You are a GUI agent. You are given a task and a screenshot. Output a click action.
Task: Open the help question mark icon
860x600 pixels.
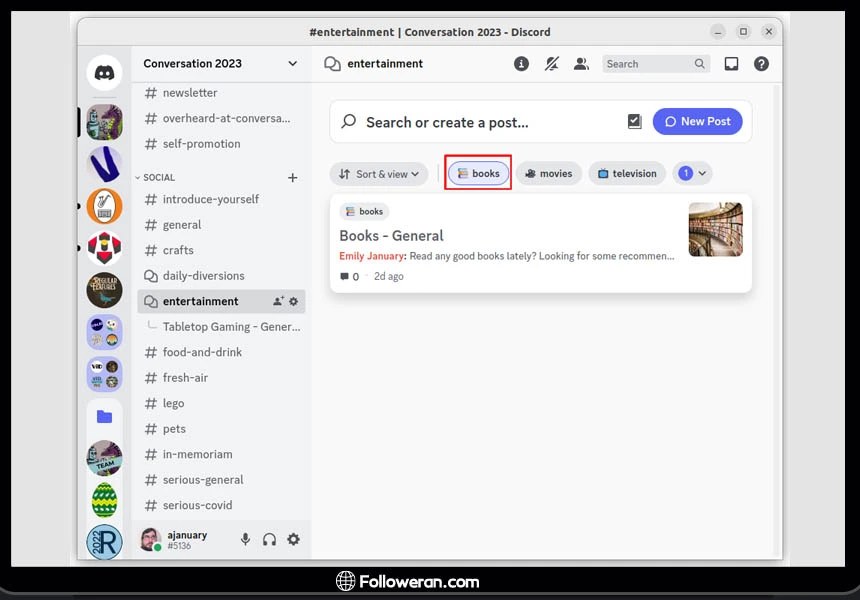(761, 64)
